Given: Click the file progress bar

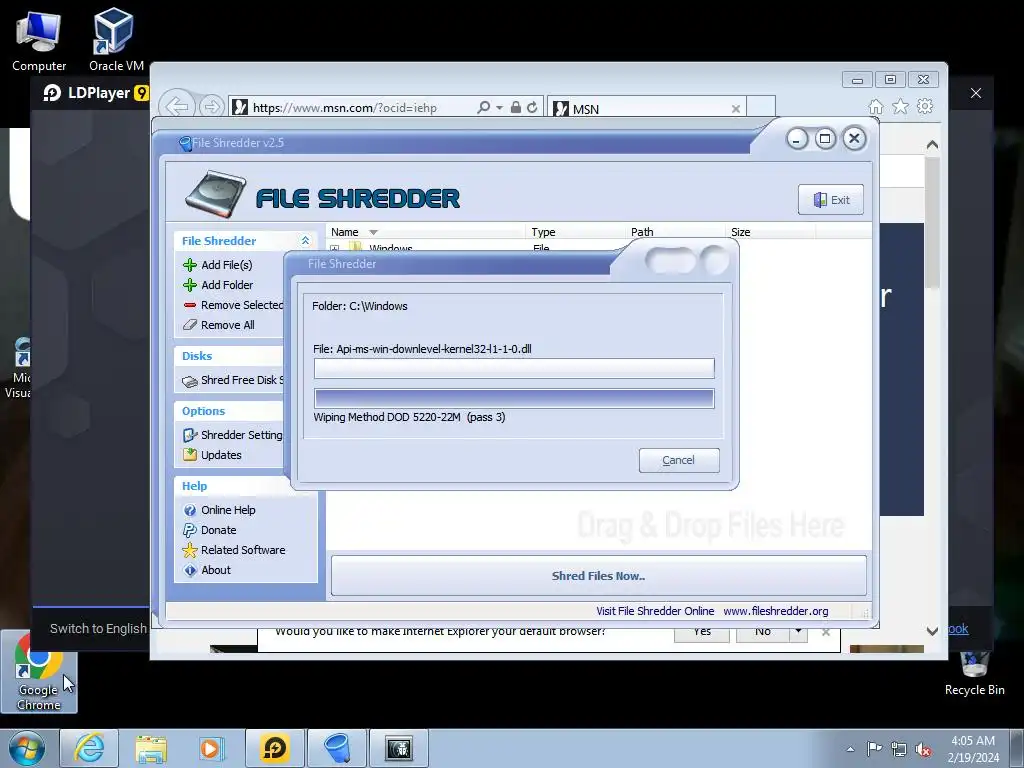Looking at the screenshot, I should point(514,368).
